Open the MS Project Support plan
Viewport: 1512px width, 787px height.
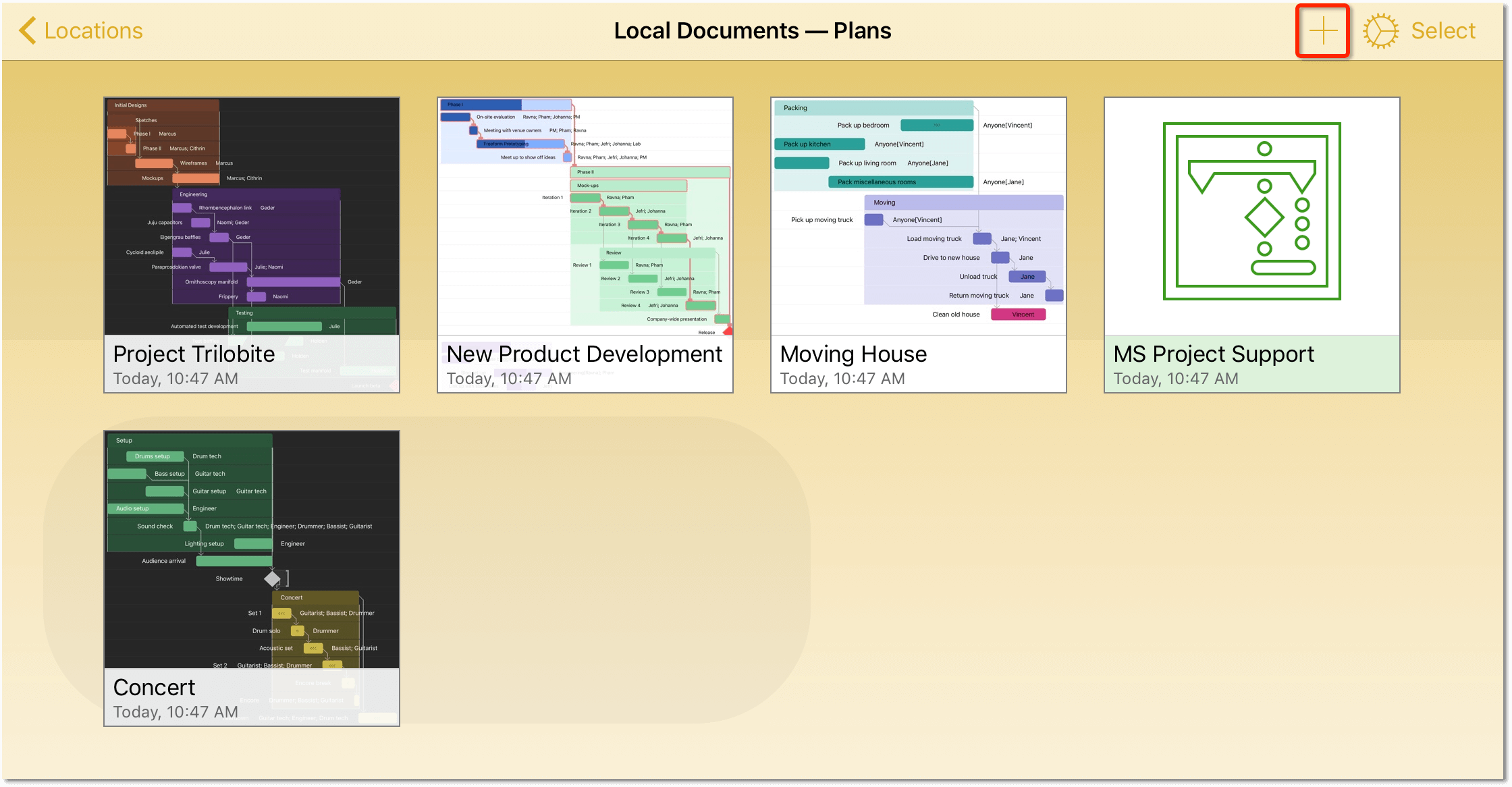tap(1253, 245)
